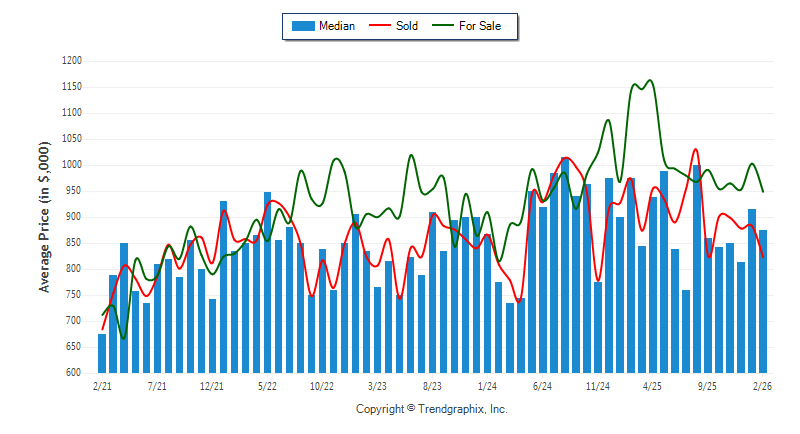
Task: Click the 4/25 x-axis date label
Action: click(x=653, y=385)
